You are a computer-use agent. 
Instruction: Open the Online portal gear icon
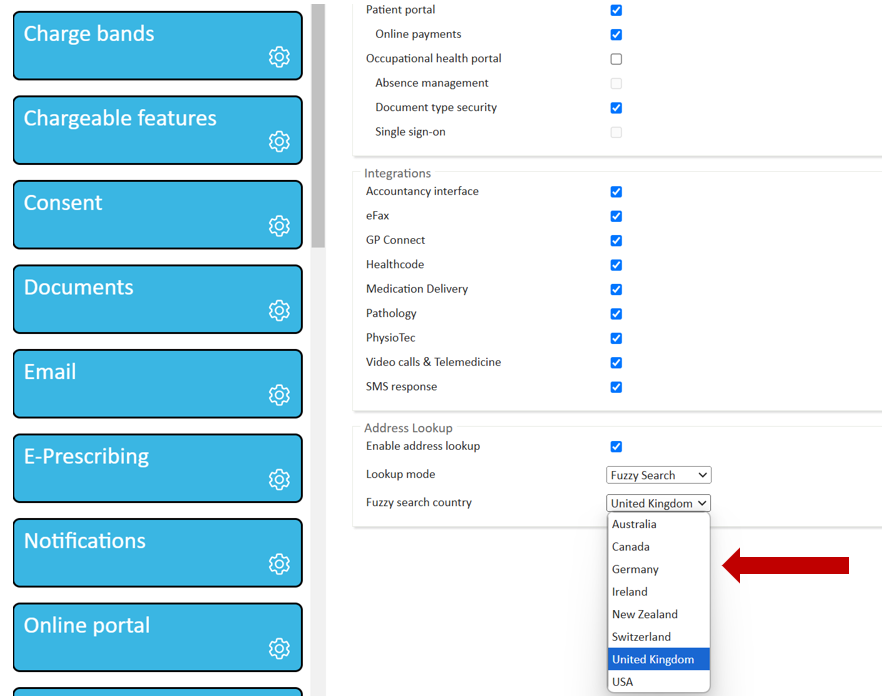click(x=279, y=648)
